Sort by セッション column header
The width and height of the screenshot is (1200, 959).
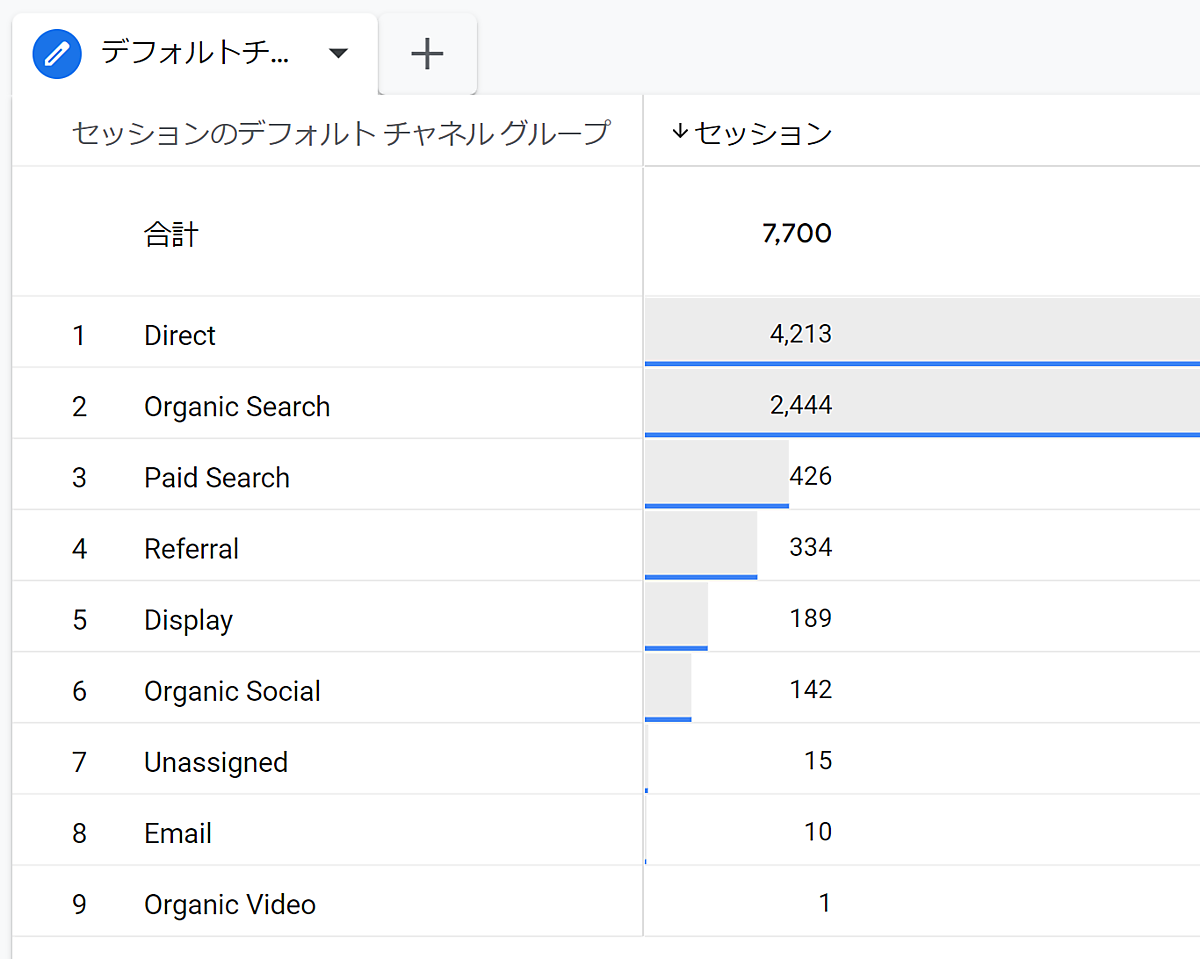click(763, 133)
